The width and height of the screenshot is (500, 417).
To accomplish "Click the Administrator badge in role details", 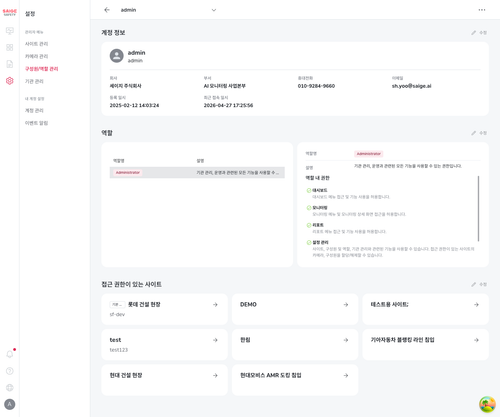I will click(x=369, y=154).
